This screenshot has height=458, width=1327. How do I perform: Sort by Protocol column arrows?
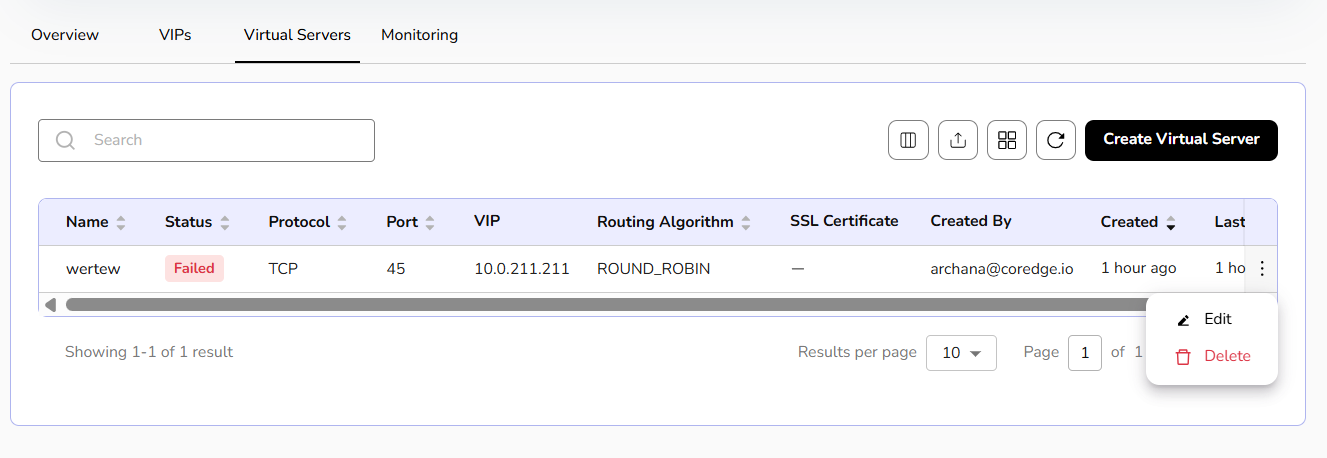click(342, 223)
